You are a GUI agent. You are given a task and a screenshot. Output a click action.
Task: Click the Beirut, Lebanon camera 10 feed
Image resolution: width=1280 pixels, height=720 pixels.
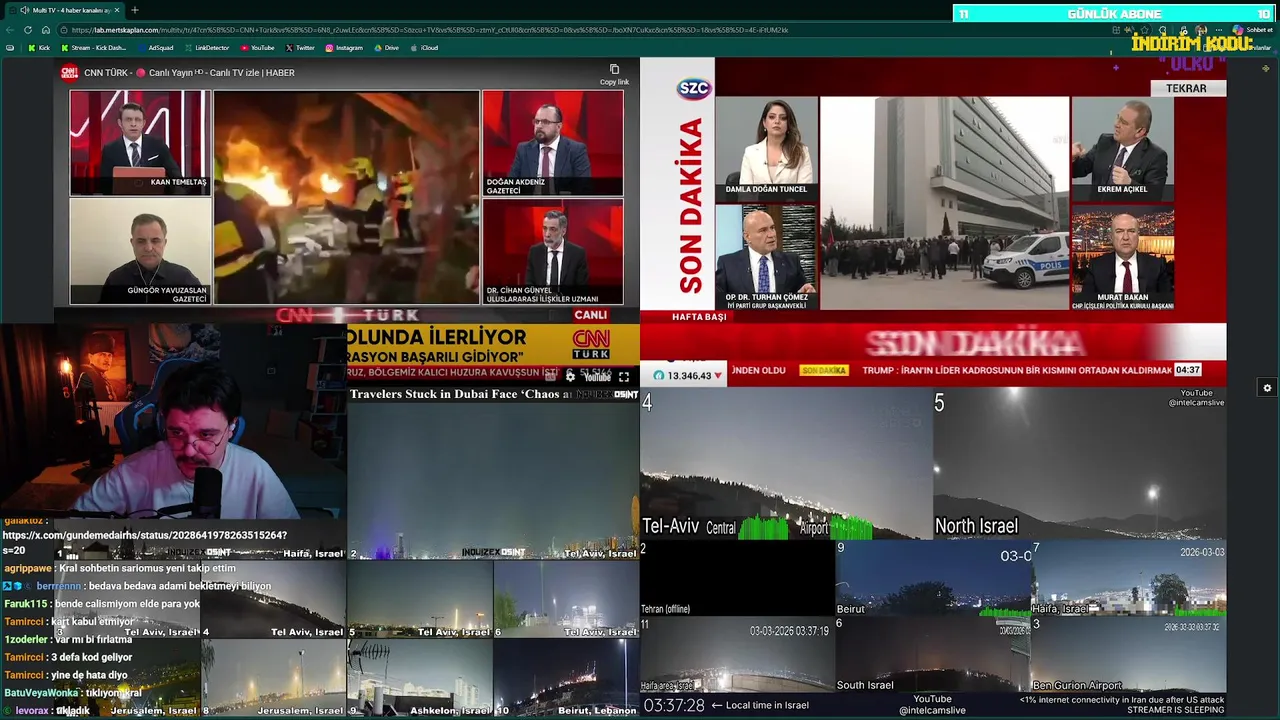point(567,678)
